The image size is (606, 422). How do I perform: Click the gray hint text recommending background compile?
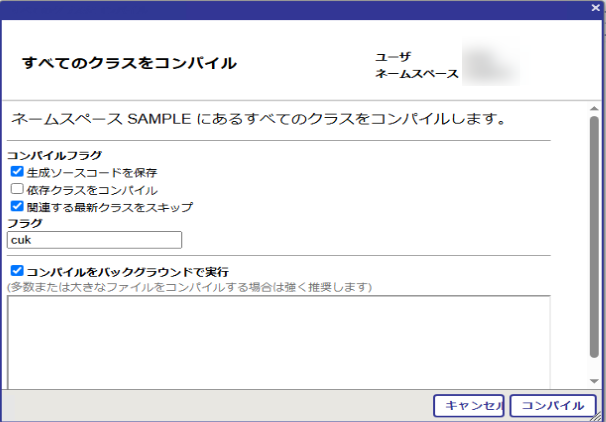click(x=189, y=287)
